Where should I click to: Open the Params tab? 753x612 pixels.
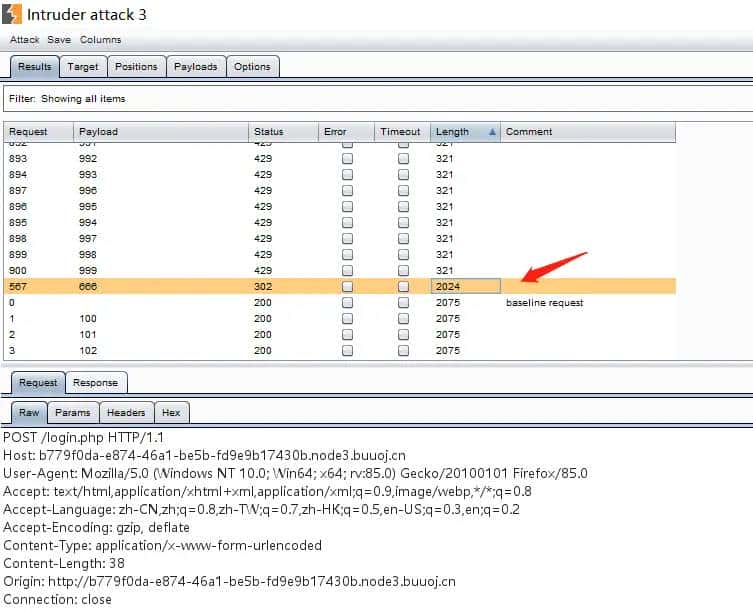[72, 412]
